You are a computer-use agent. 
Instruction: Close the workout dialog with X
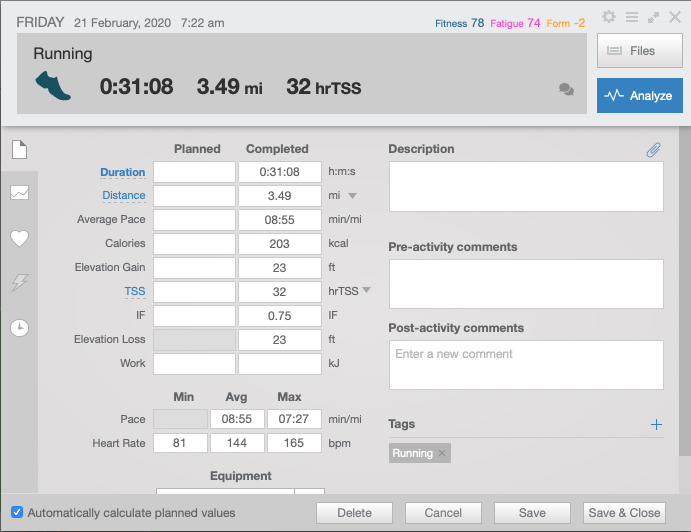point(675,17)
